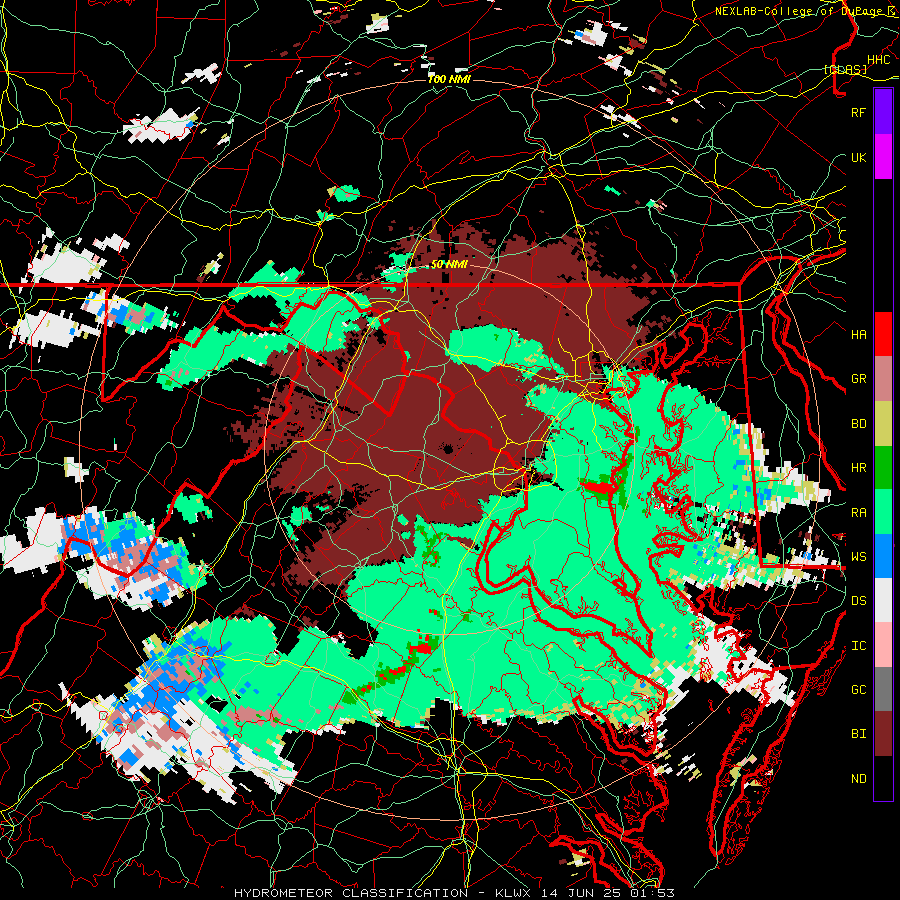
Task: Click the GR legend label
Action: [858, 379]
